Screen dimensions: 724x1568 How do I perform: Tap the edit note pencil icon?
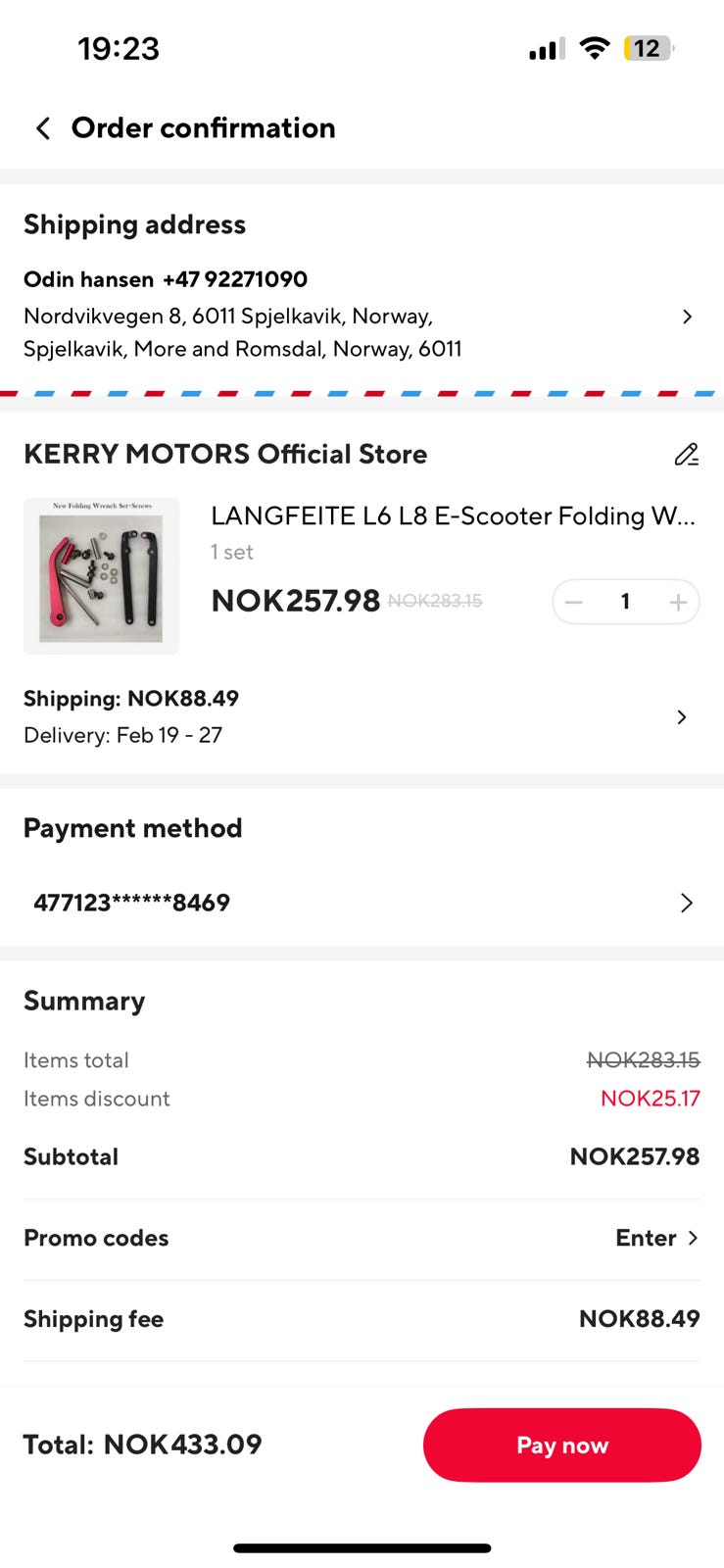(x=686, y=455)
